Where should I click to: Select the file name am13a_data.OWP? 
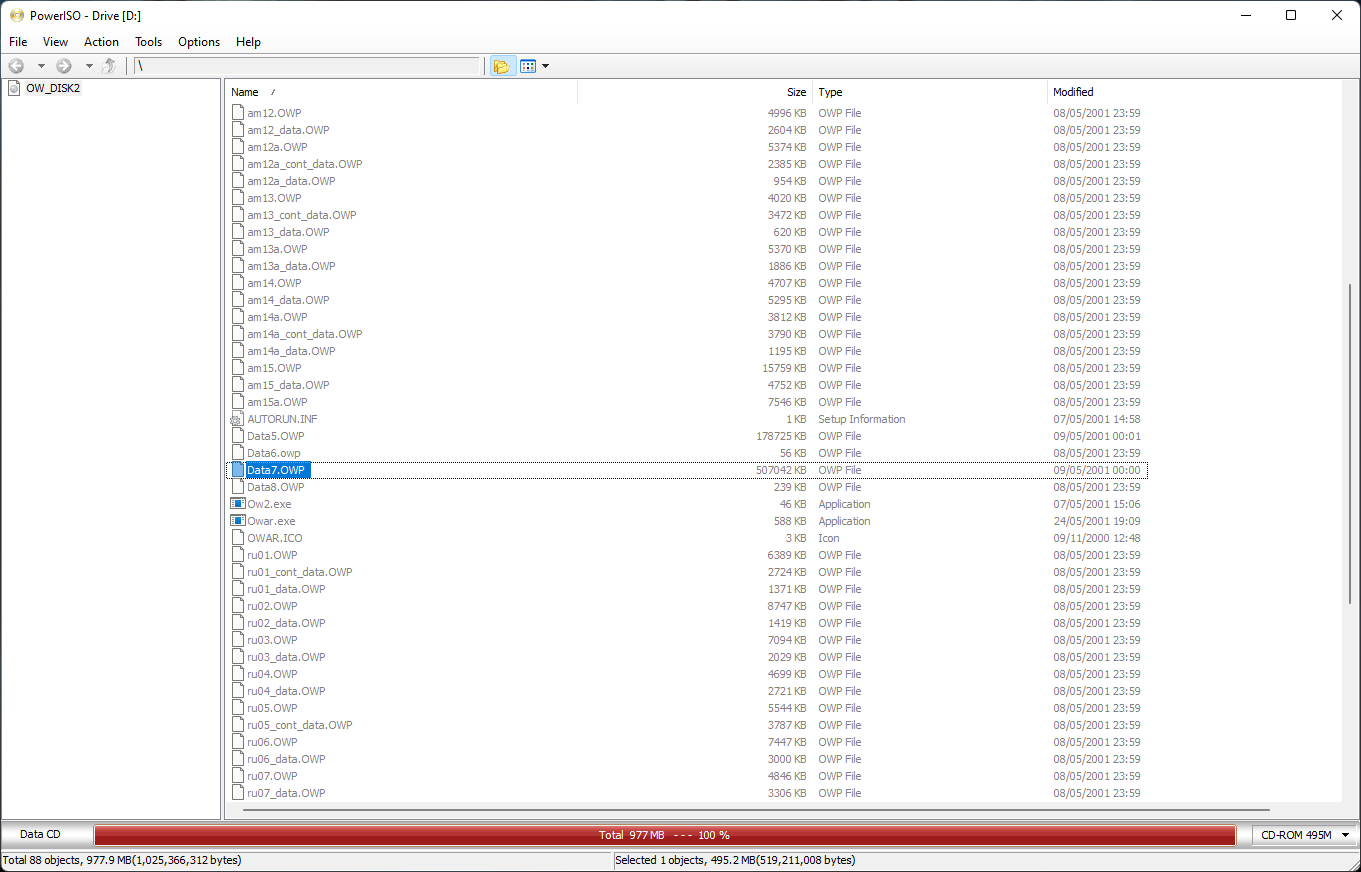[291, 266]
